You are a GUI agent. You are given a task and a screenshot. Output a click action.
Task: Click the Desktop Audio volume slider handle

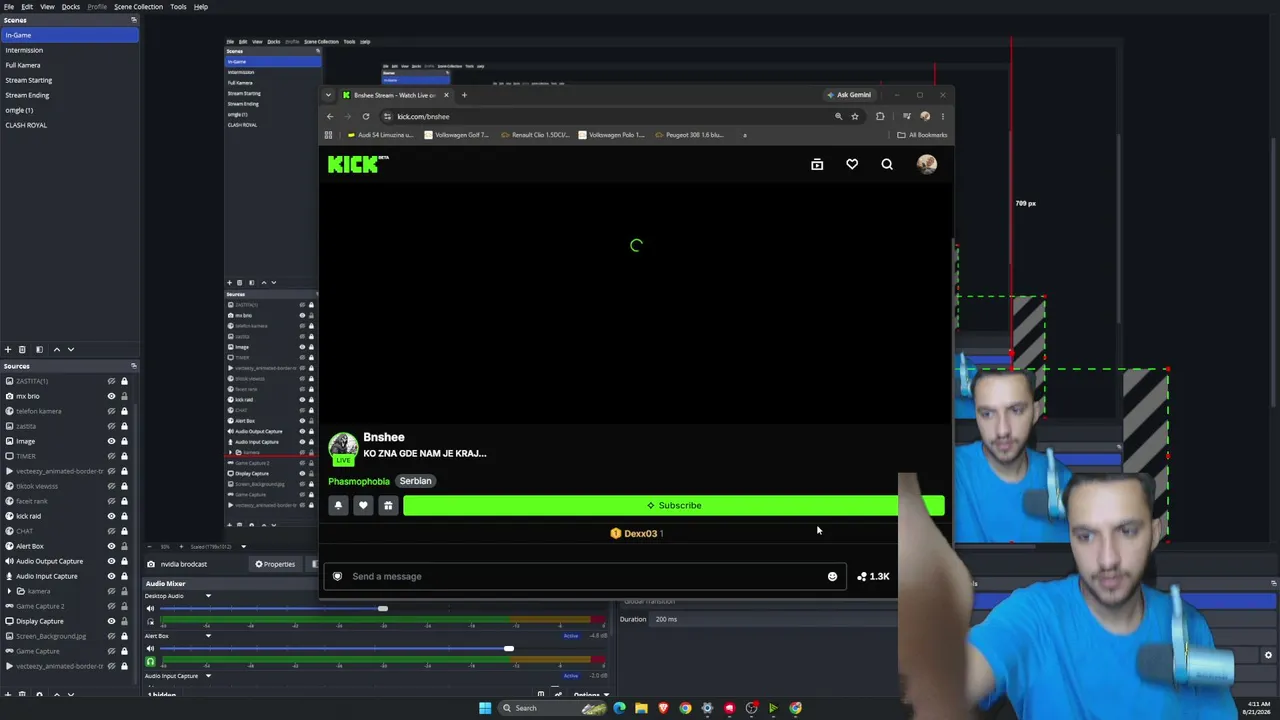pos(383,608)
